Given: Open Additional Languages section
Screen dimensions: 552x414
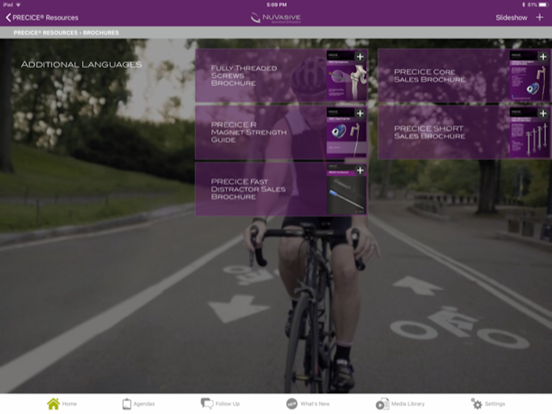Looking at the screenshot, I should tap(81, 64).
